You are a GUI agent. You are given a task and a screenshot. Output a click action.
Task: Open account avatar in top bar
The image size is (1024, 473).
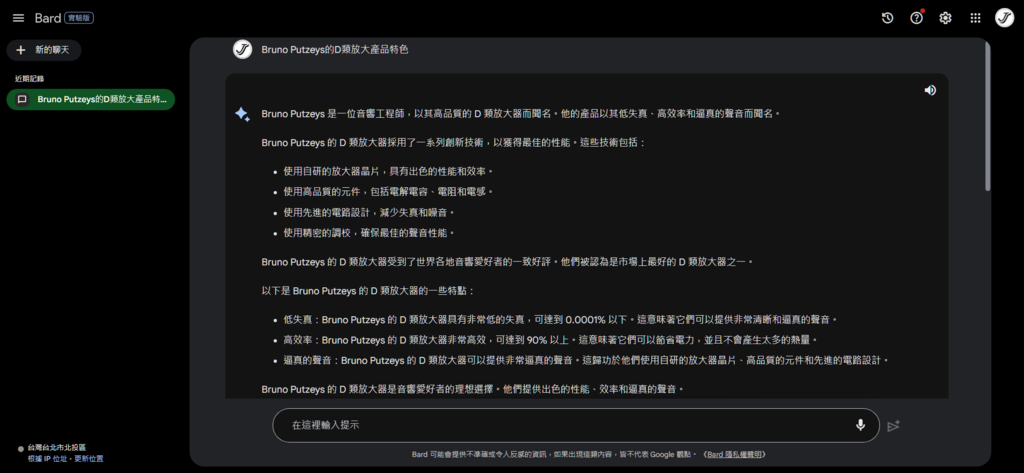point(1004,18)
